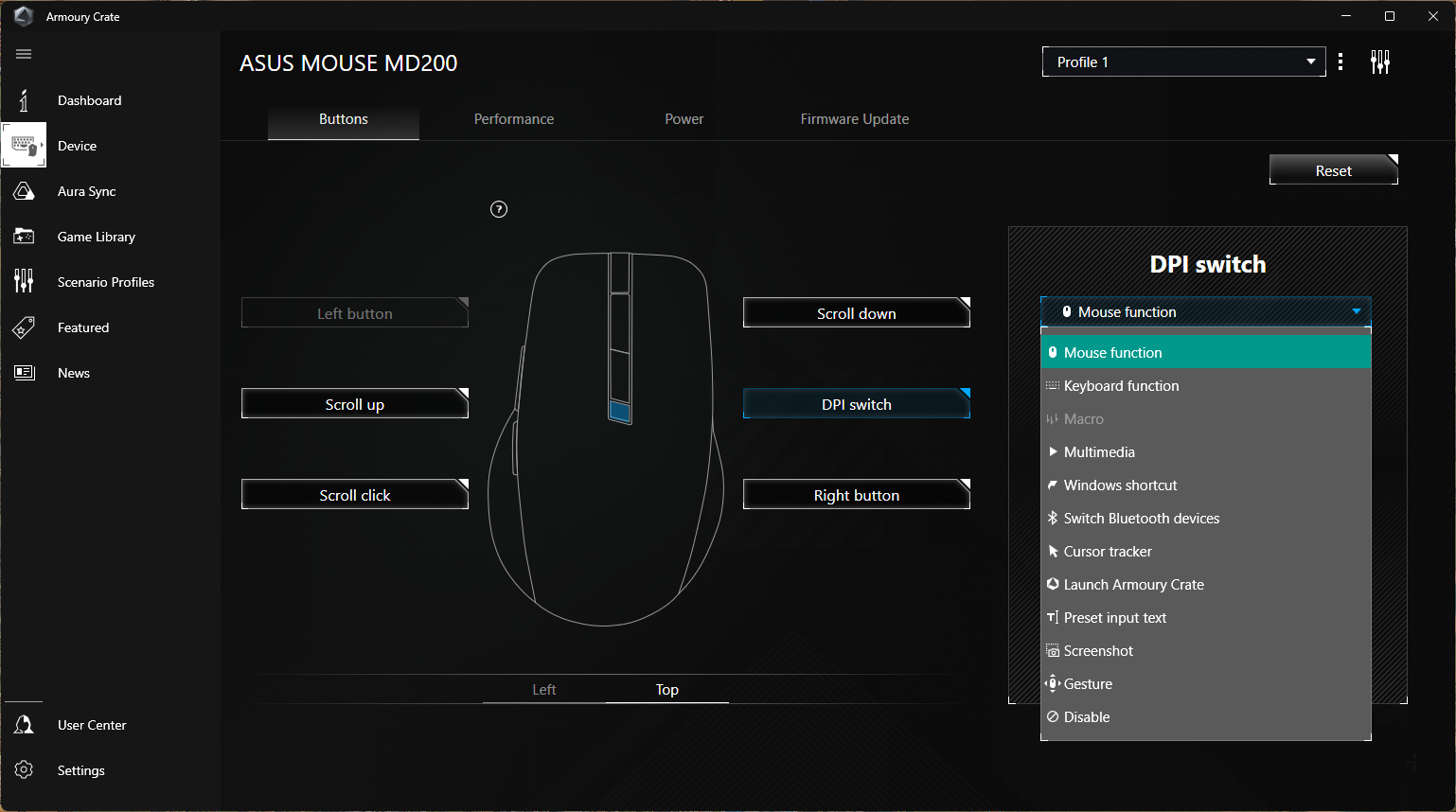
Task: Click the User Center icon
Action: [24, 725]
